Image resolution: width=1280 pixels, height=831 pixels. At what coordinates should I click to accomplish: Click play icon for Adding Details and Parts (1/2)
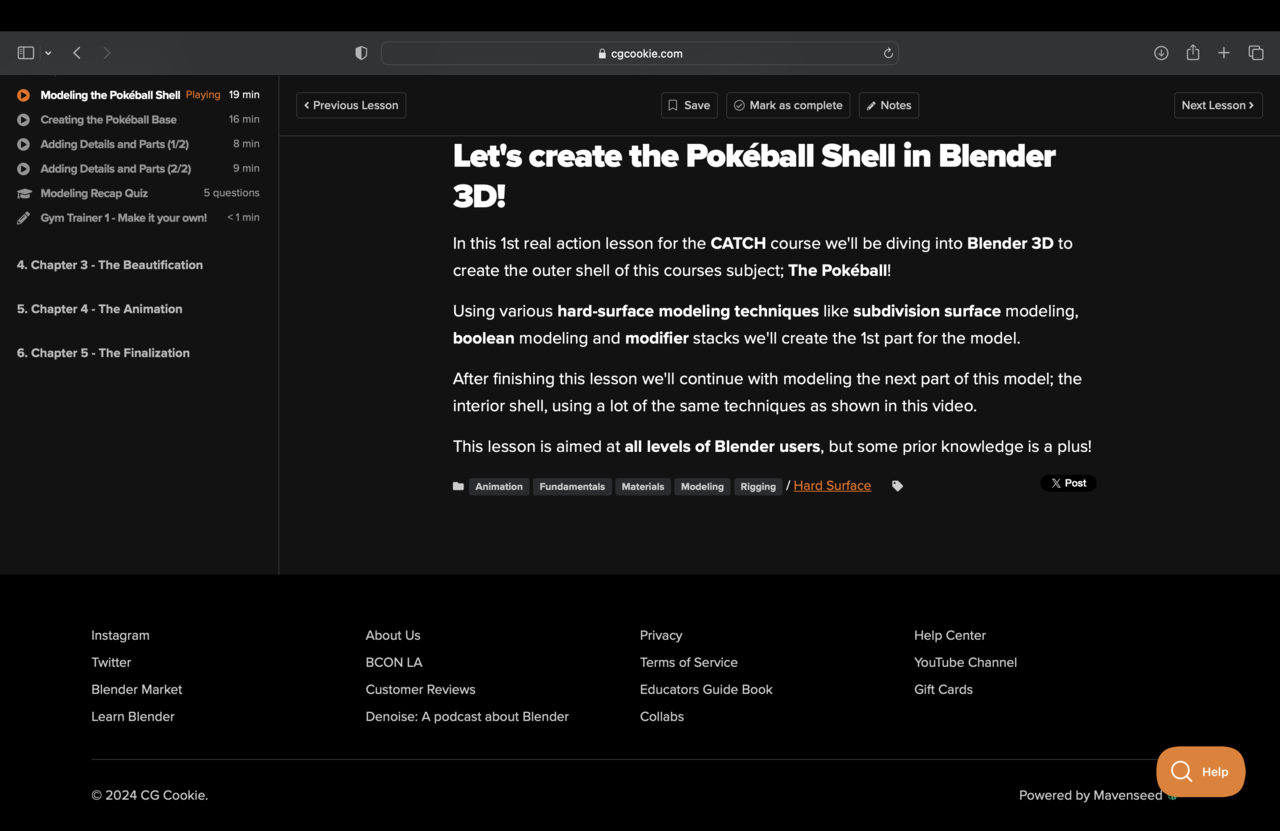pyautogui.click(x=23, y=144)
